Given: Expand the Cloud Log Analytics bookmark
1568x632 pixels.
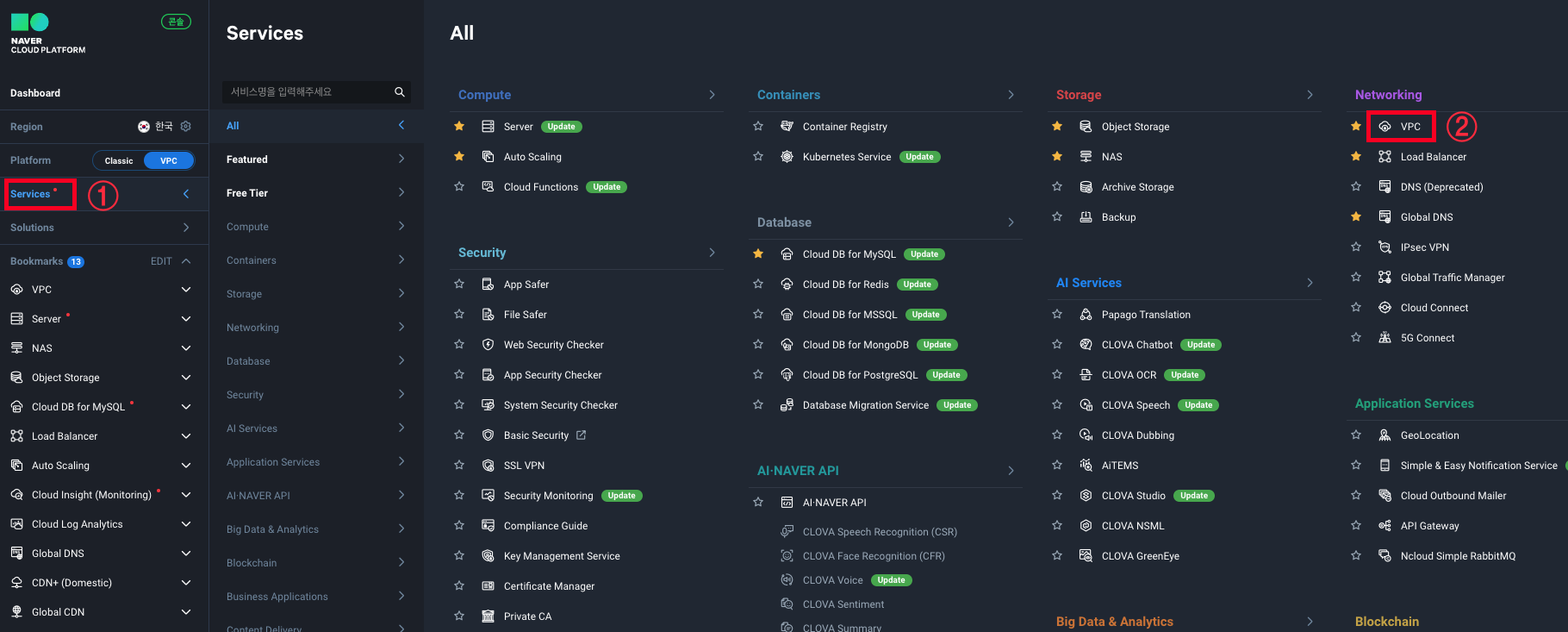Looking at the screenshot, I should (x=186, y=524).
